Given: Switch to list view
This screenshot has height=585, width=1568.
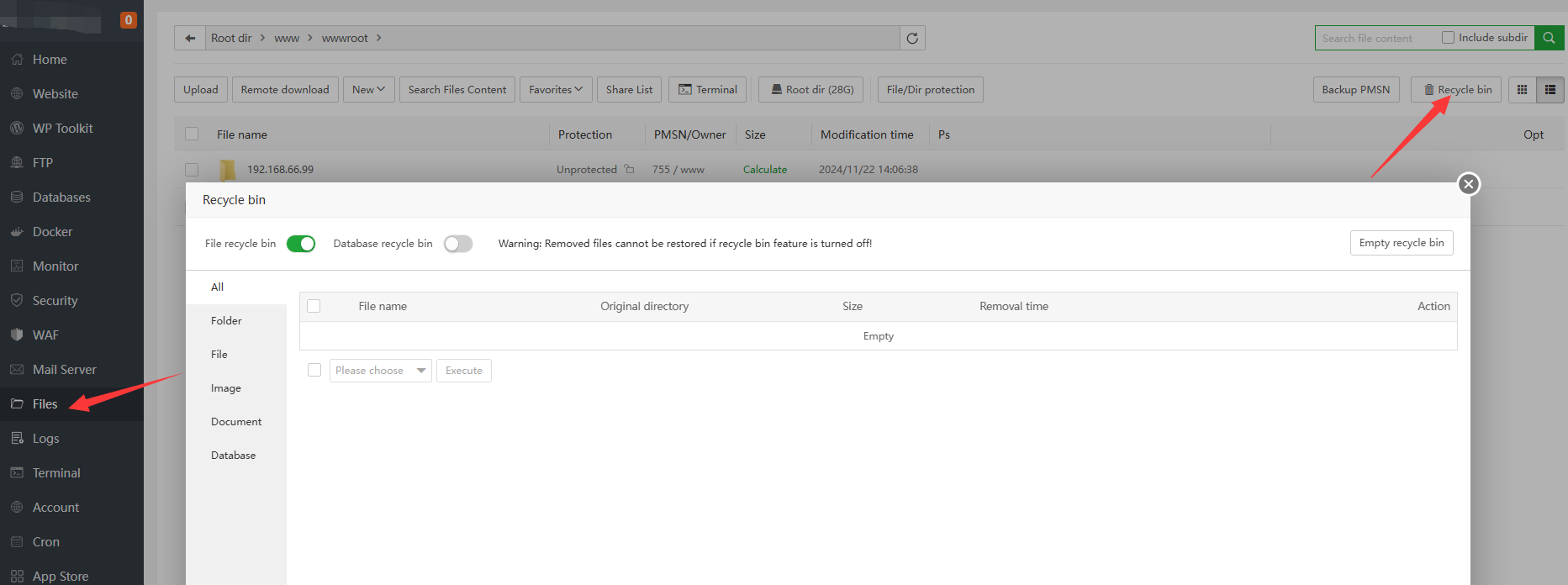Looking at the screenshot, I should [x=1550, y=90].
